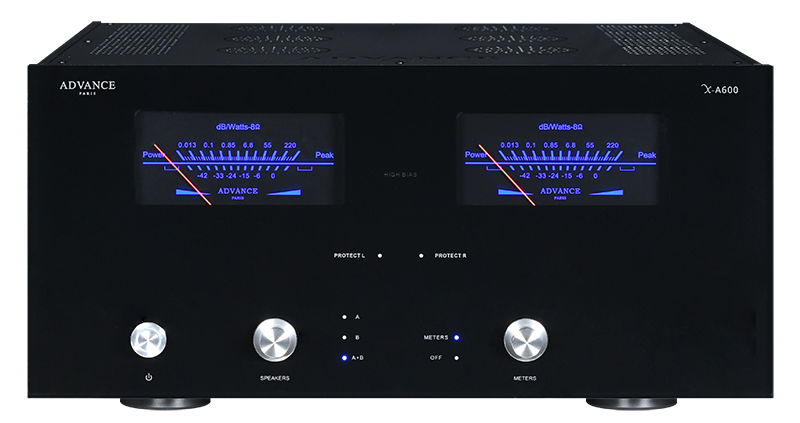
Task: Click the left meter's dB/Watts-8Ω heading
Action: (239, 127)
